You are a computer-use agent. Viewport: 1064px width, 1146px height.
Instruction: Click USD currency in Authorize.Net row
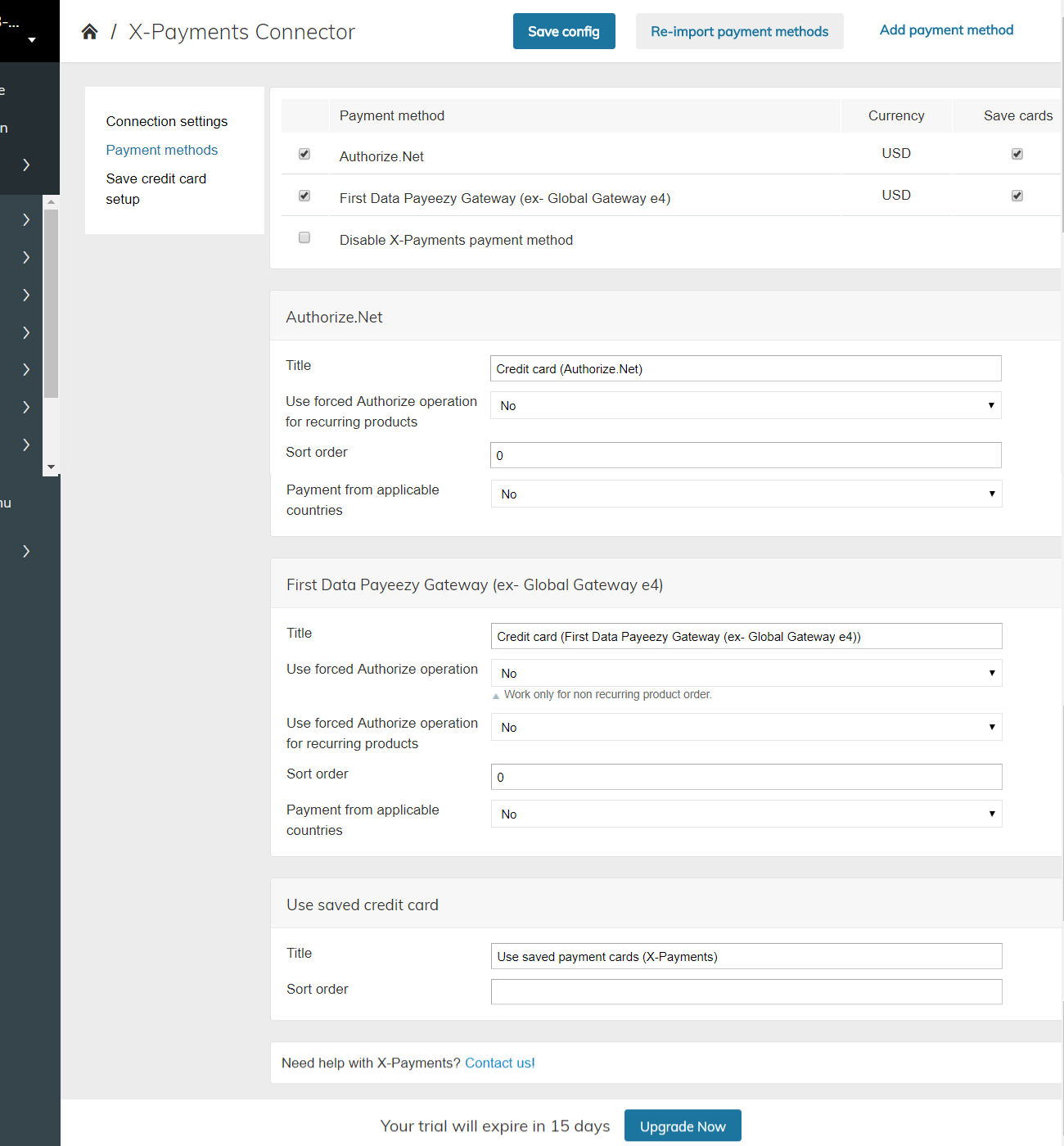coord(896,153)
